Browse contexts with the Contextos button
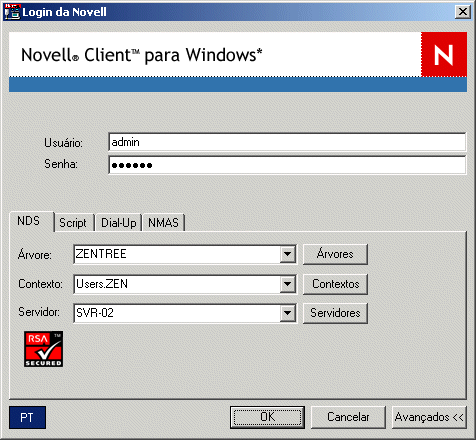The height and width of the screenshot is (440, 476). tap(335, 284)
